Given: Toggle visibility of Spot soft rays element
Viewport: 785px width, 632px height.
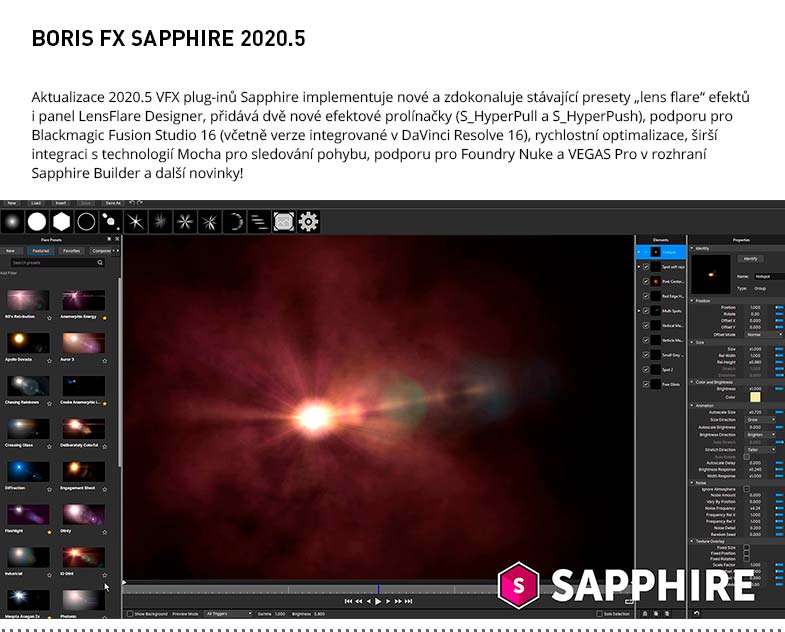Looking at the screenshot, I should 646,267.
